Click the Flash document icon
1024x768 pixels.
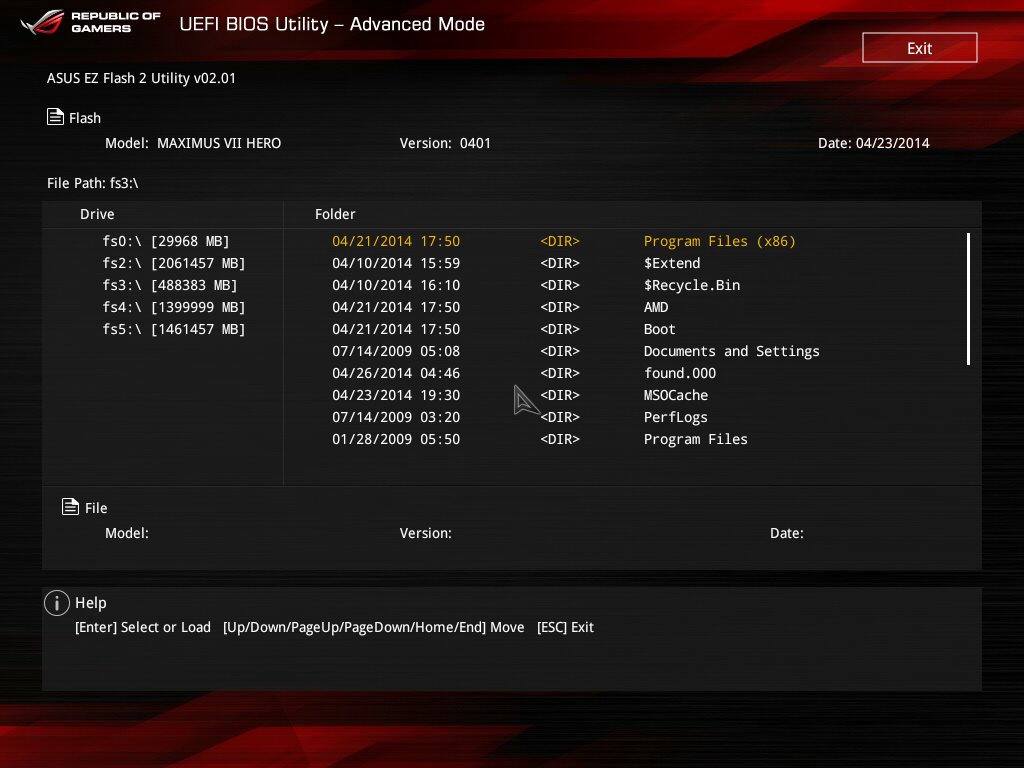pos(56,117)
